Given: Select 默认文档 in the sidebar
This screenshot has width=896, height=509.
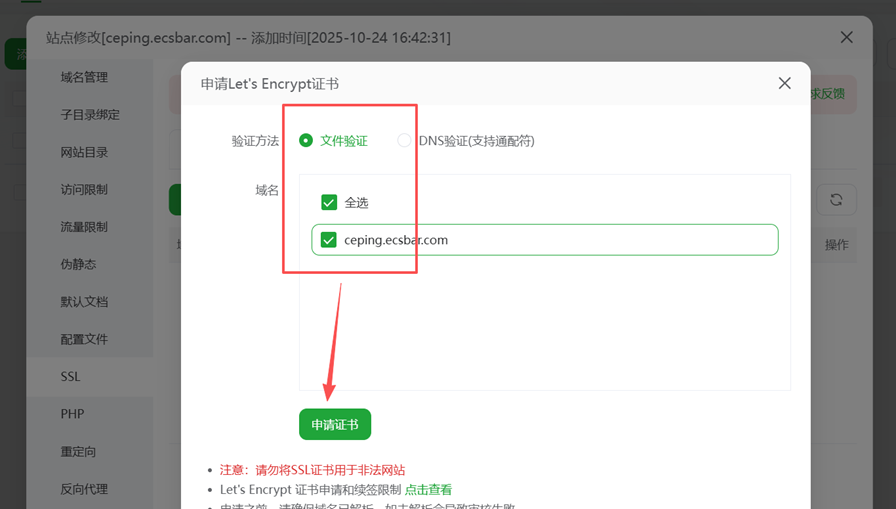Looking at the screenshot, I should 84,302.
